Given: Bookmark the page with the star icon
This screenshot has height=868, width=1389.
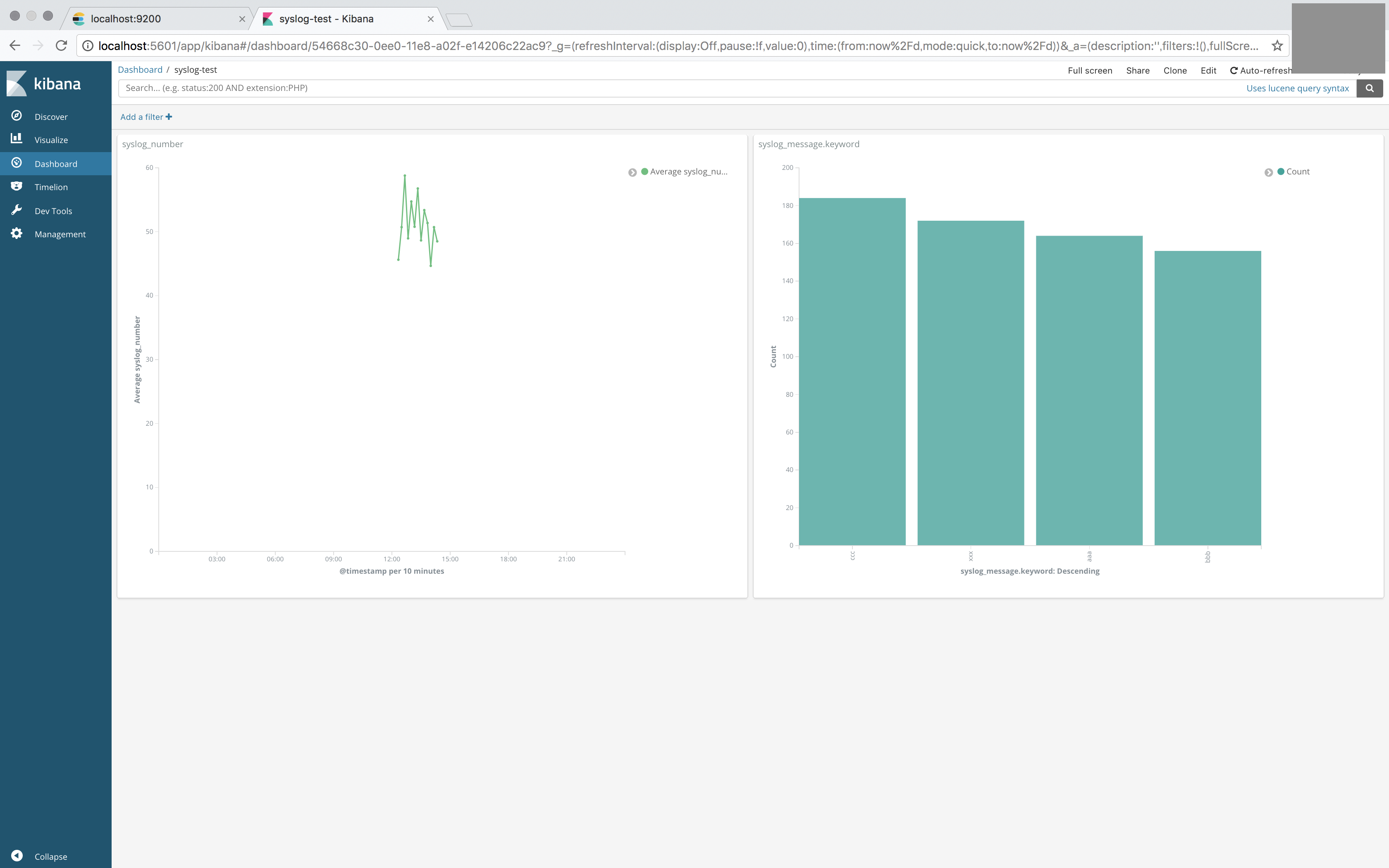Looking at the screenshot, I should point(1277,46).
